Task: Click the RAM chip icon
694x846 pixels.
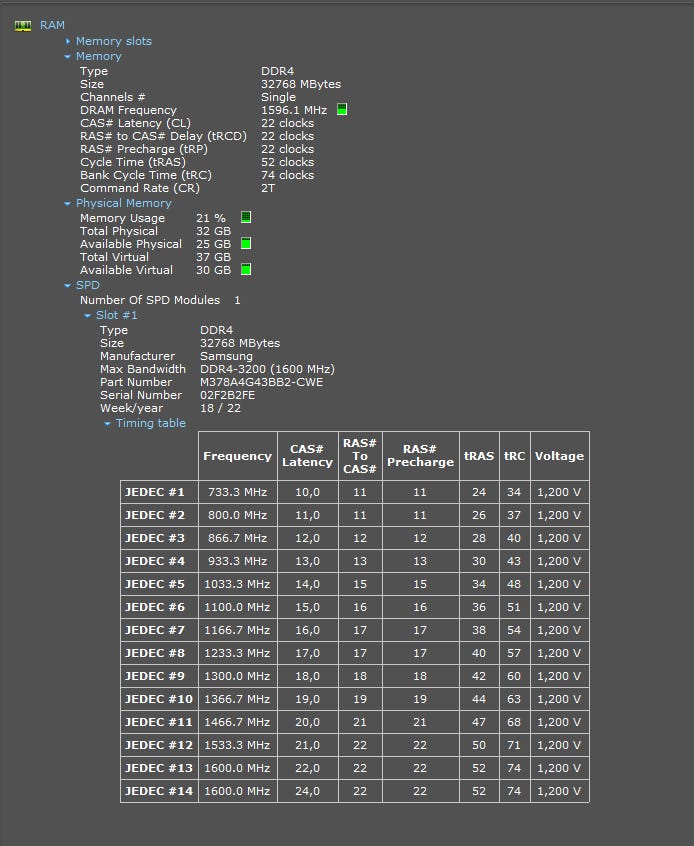Action: (x=23, y=25)
